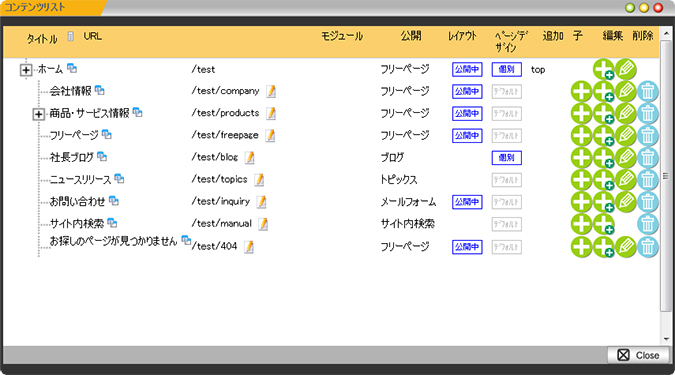Image resolution: width=675 pixels, height=375 pixels.
Task: Toggle 公開中 status in /test/freepage row
Action: pos(467,136)
